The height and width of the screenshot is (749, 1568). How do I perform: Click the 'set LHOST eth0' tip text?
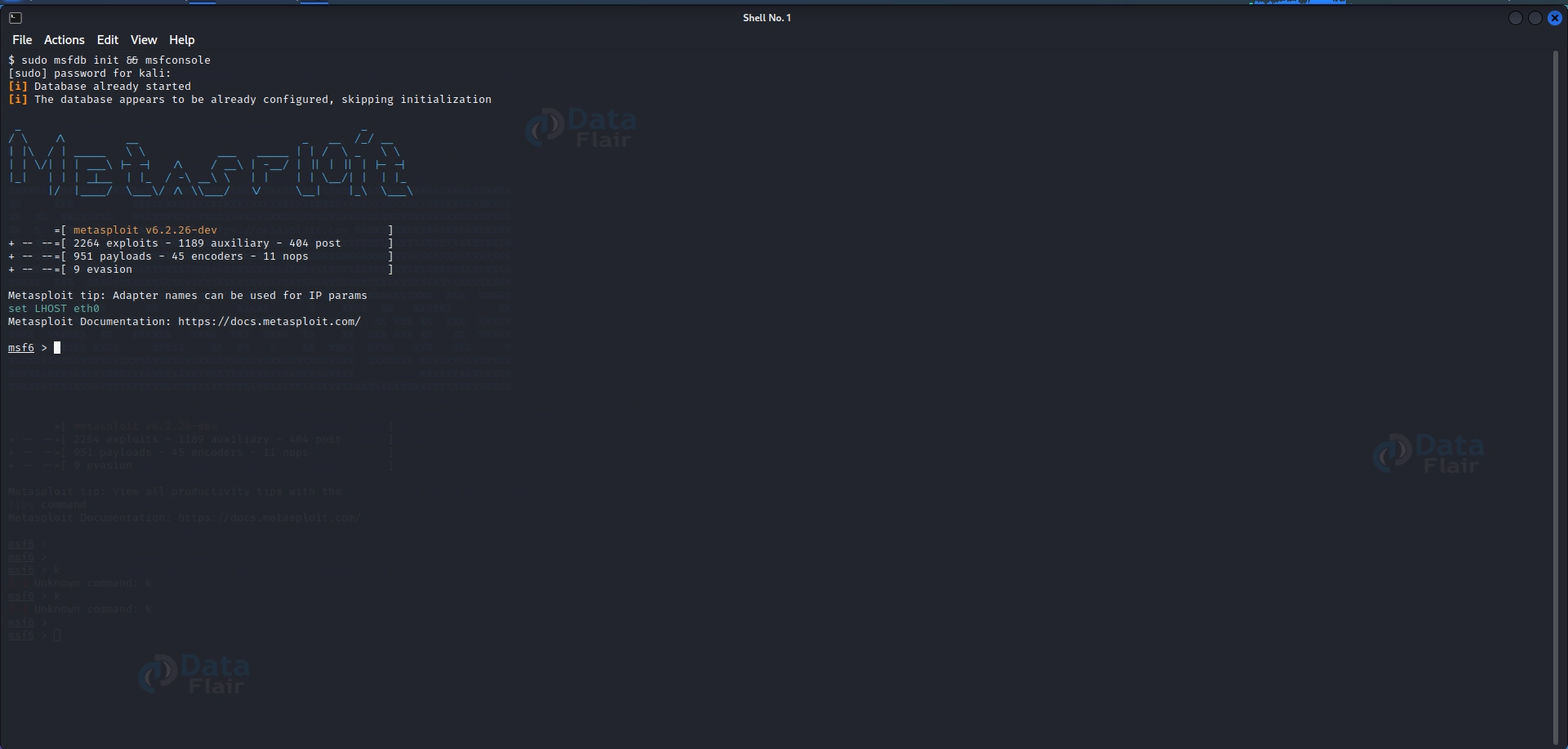pos(54,309)
